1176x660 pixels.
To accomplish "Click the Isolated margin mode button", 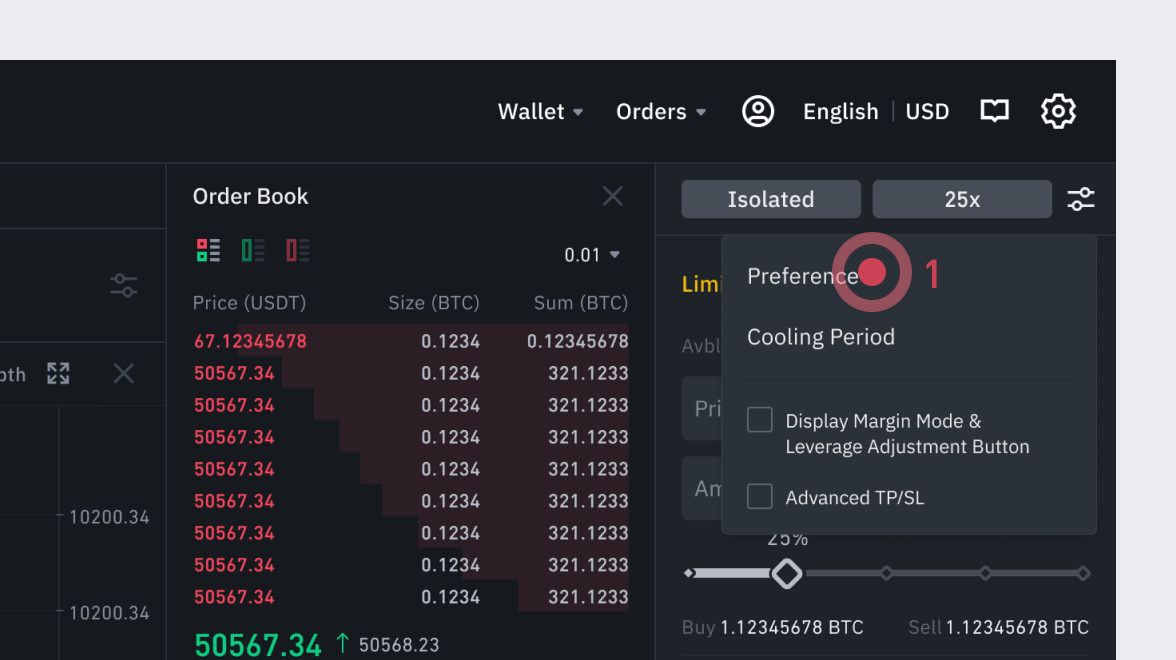I will tap(771, 199).
